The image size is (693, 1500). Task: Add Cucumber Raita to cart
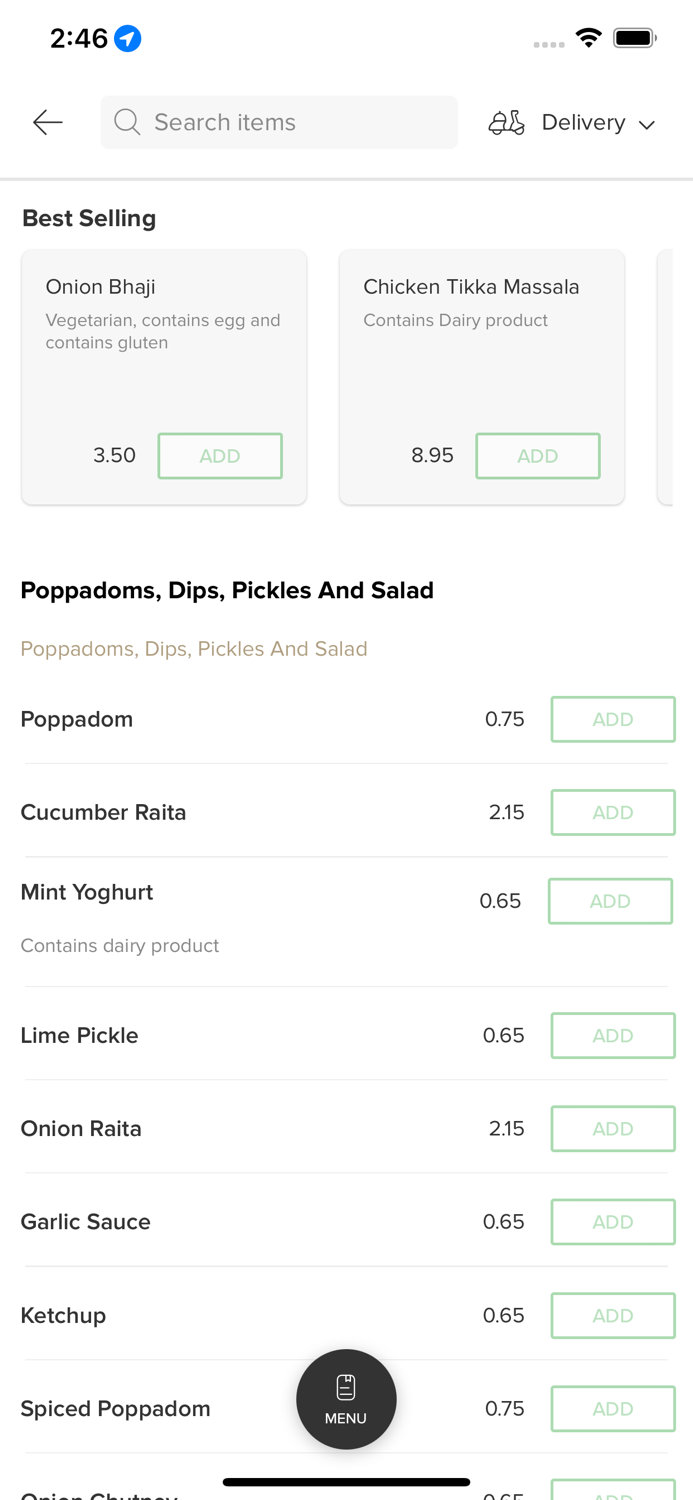coord(613,812)
